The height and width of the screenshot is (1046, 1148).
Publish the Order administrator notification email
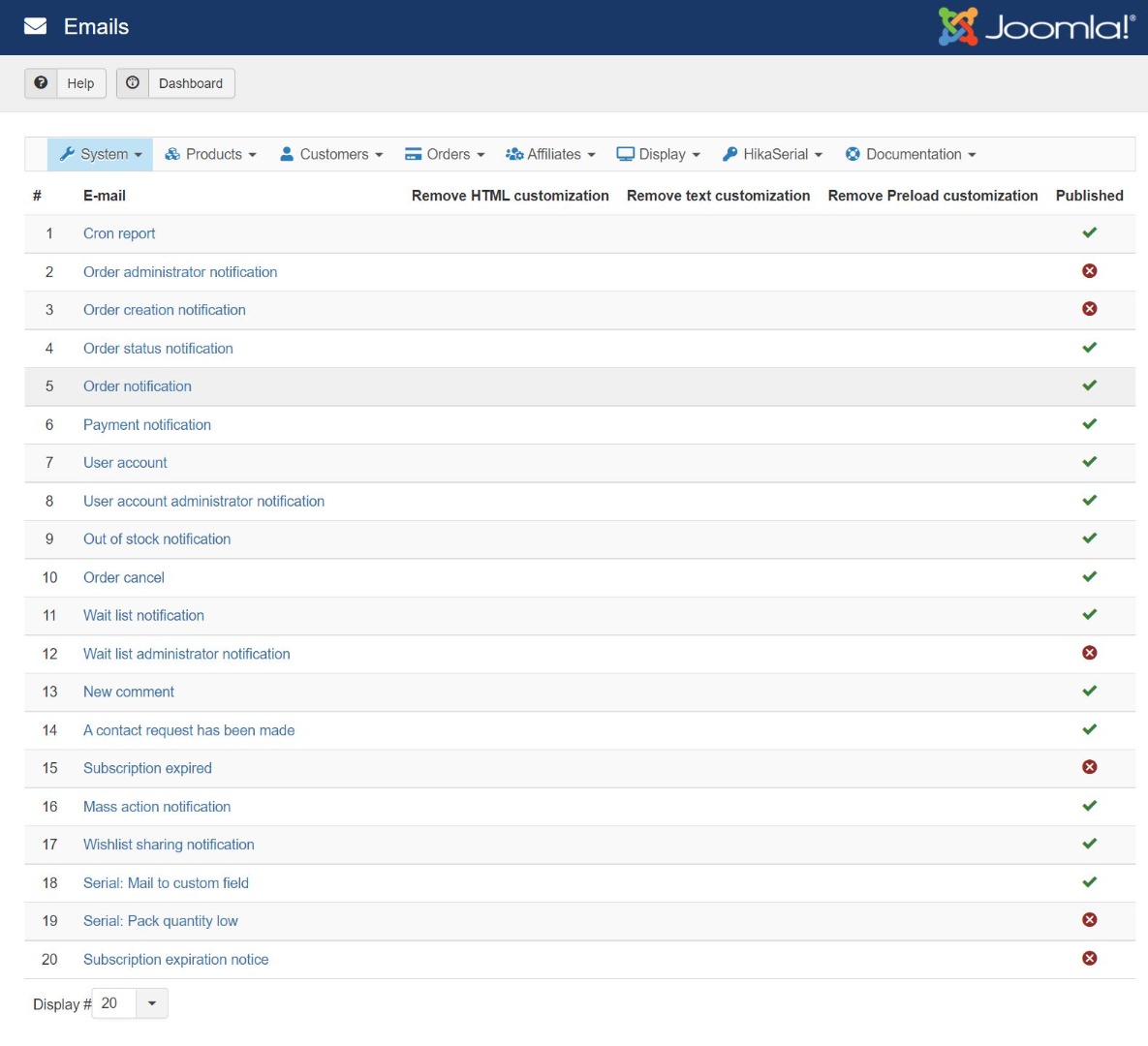pyautogui.click(x=1089, y=271)
